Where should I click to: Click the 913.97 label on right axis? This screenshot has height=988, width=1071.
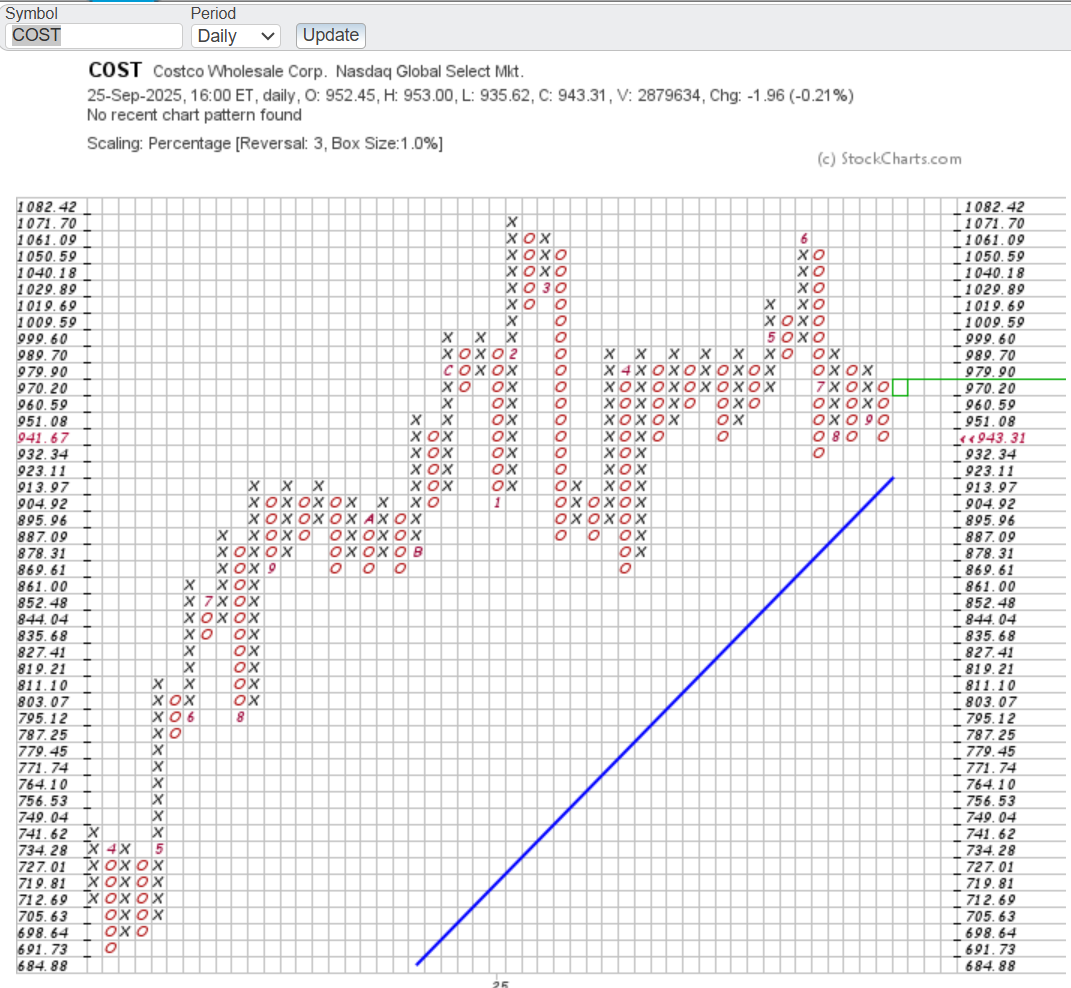(991, 487)
